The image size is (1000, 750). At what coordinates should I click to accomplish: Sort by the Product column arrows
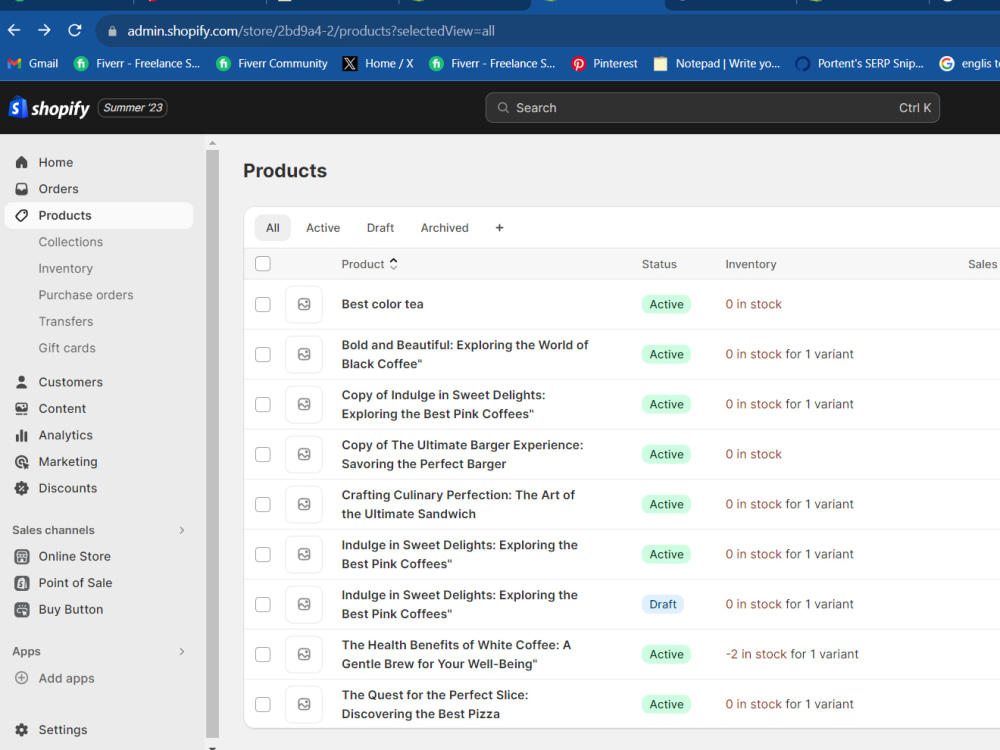pos(393,264)
